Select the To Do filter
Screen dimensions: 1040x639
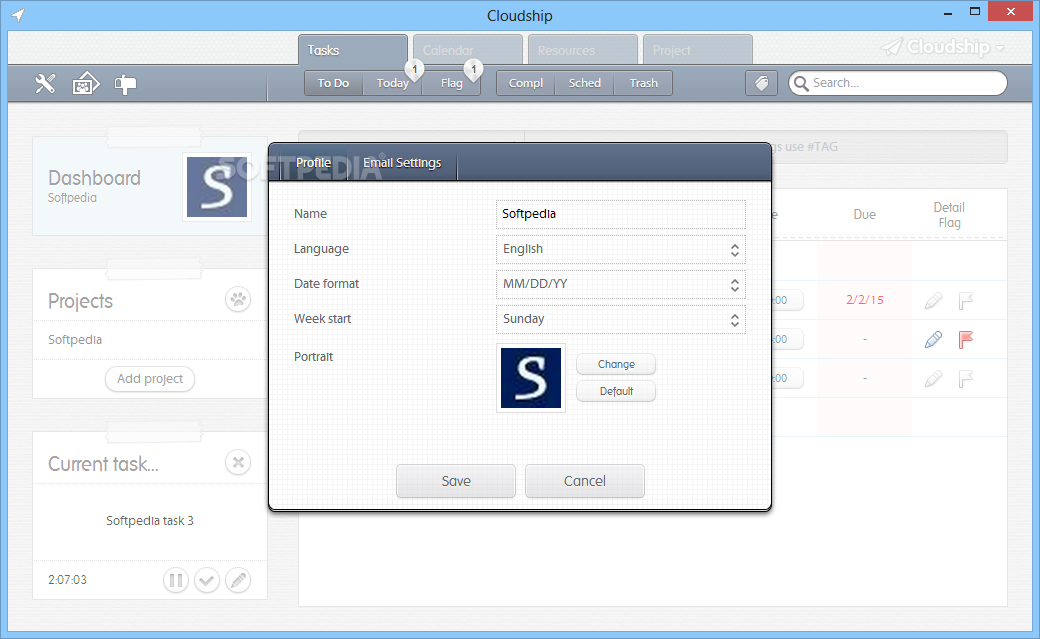coord(333,83)
